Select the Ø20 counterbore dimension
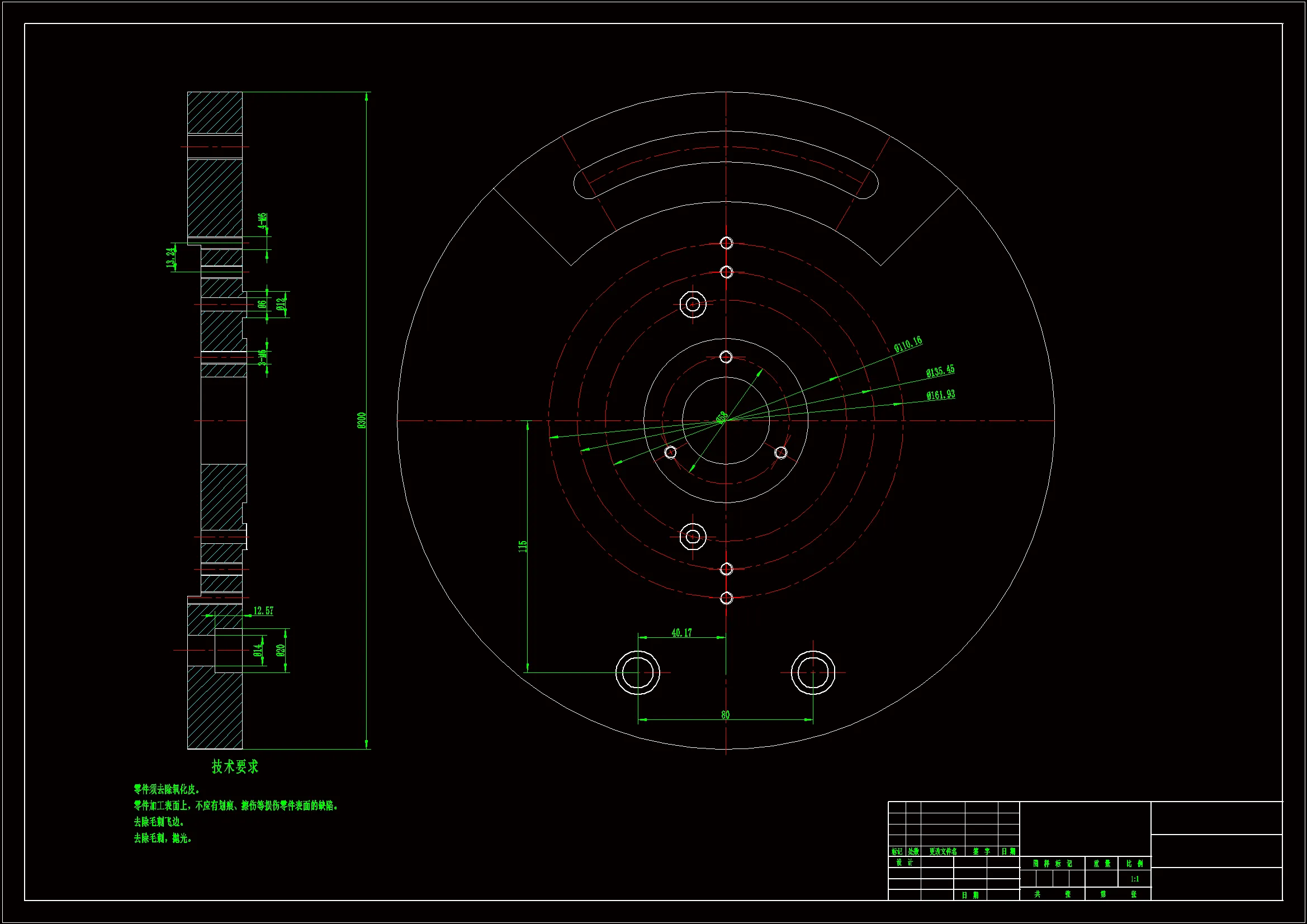Image resolution: width=1307 pixels, height=924 pixels. coord(281,650)
